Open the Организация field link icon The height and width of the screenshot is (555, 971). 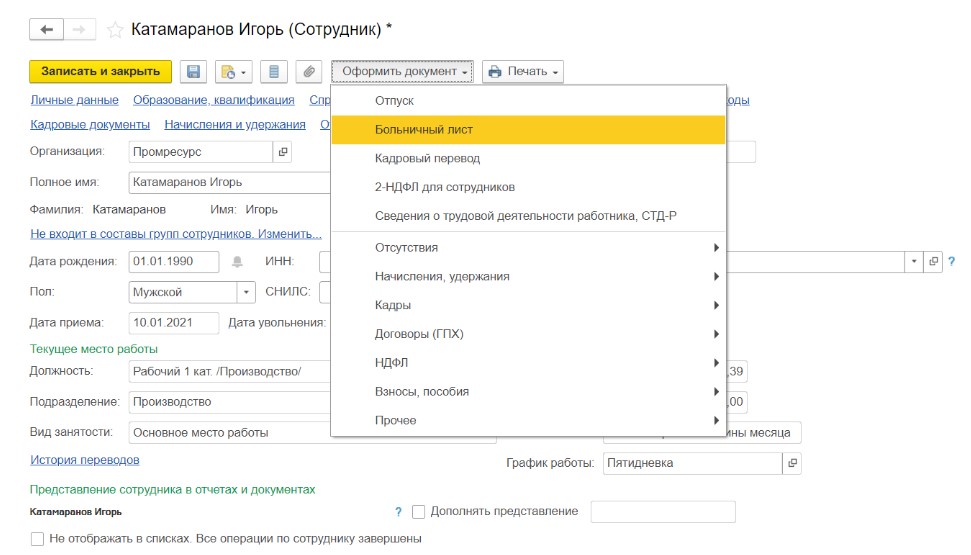coord(283,152)
